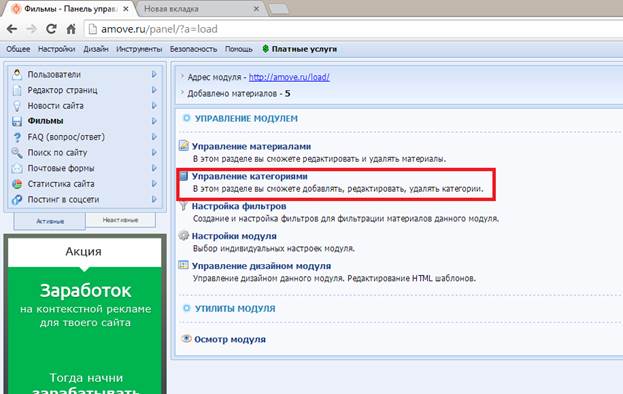Close the Новая вкладка tab
The height and width of the screenshot is (394, 623).
(x=256, y=8)
